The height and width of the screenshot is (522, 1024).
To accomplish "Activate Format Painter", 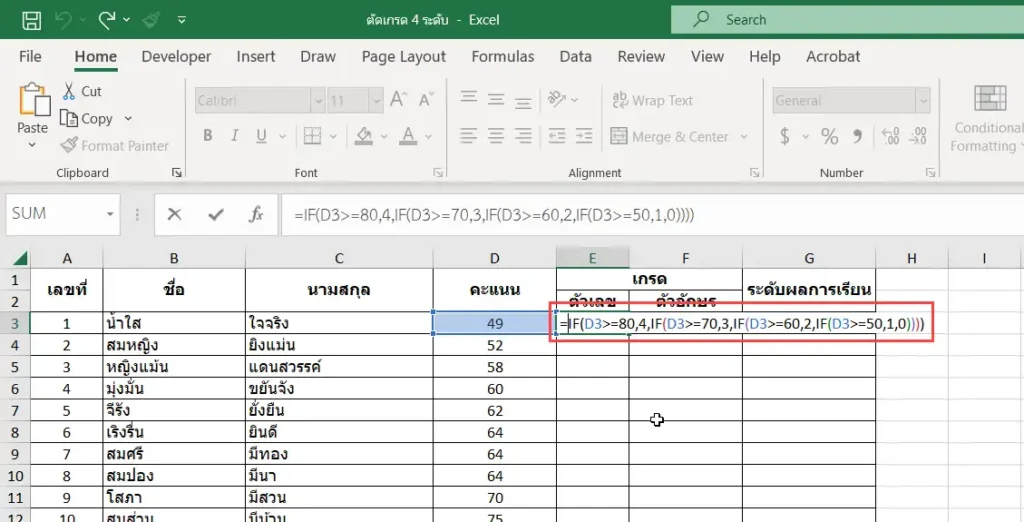I will [115, 146].
